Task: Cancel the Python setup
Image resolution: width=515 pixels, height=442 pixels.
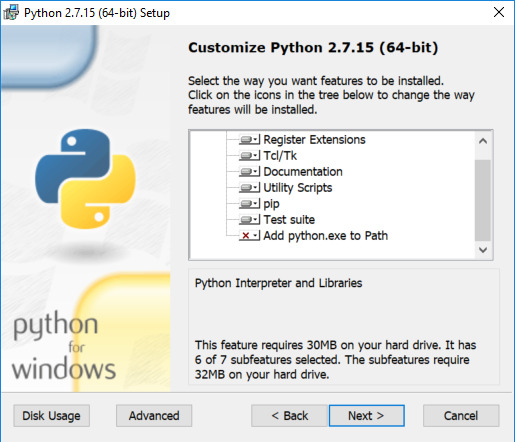Action: click(461, 416)
